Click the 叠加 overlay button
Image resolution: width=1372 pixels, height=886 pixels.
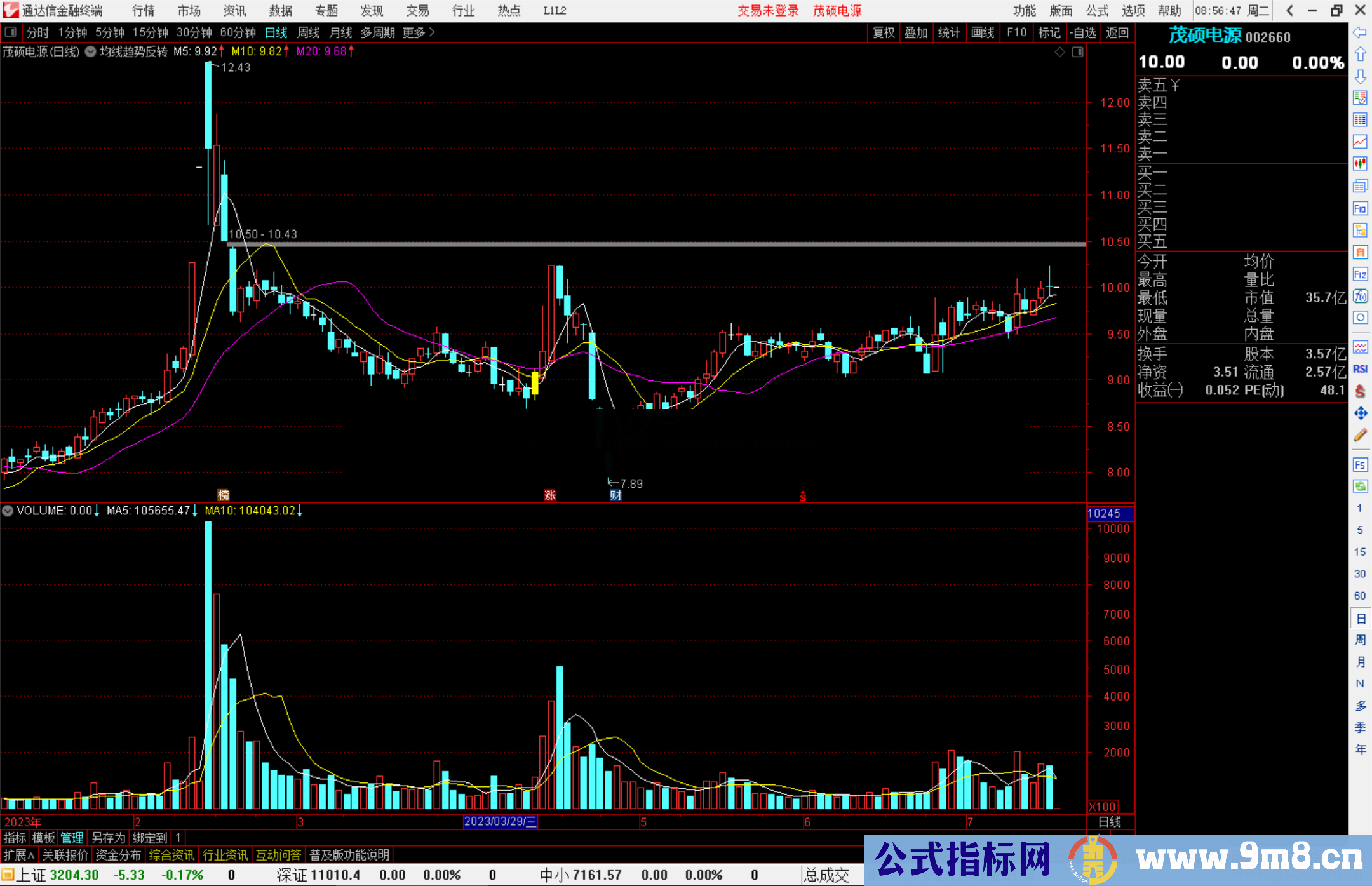(x=916, y=32)
